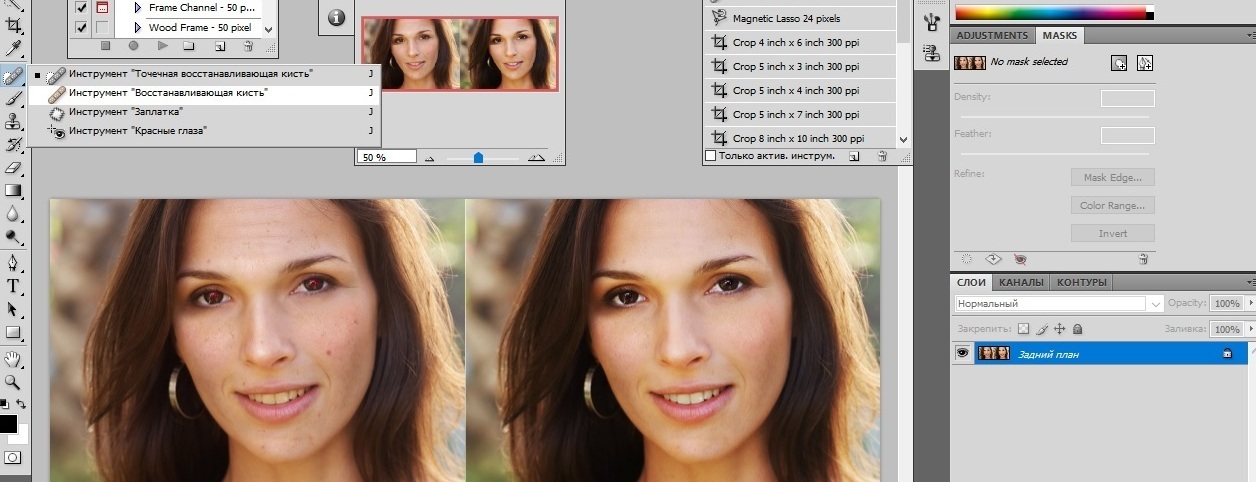Viewport: 1256px width, 482px height.
Task: Select the Eraser tool
Action: pos(14,167)
